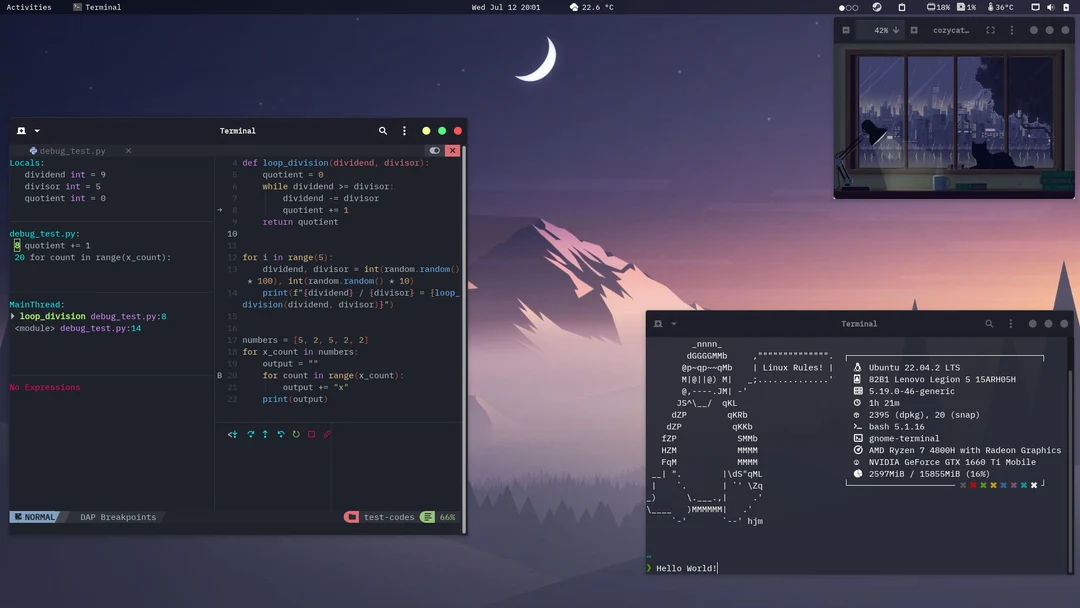1080x608 pixels.
Task: Select the Step Over debug icon
Action: 251,434
